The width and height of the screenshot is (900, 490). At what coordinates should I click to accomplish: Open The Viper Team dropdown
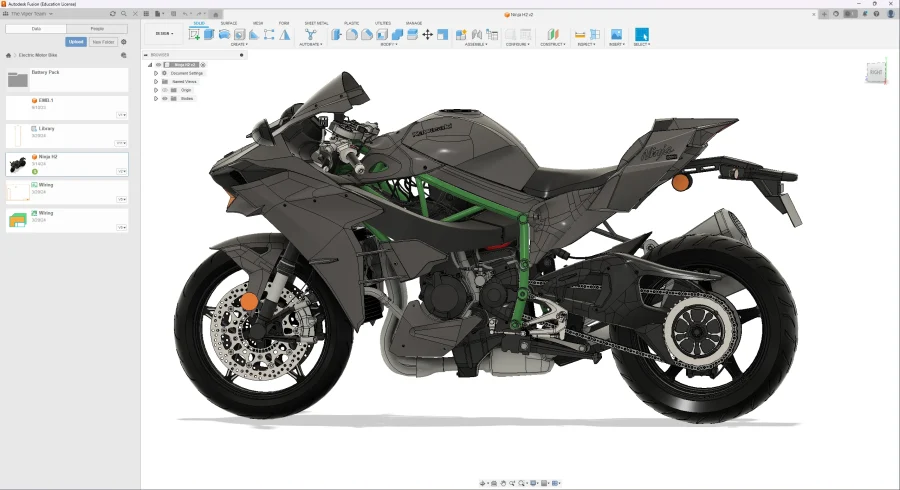tap(32, 14)
